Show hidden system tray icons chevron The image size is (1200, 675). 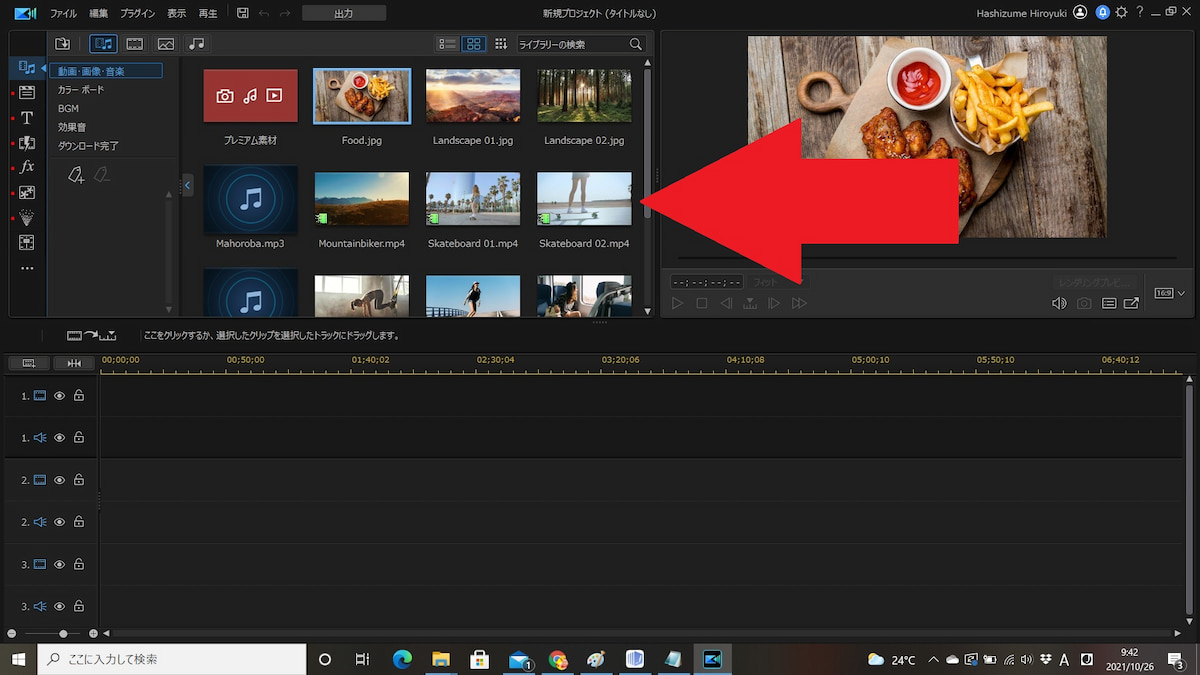pos(933,660)
